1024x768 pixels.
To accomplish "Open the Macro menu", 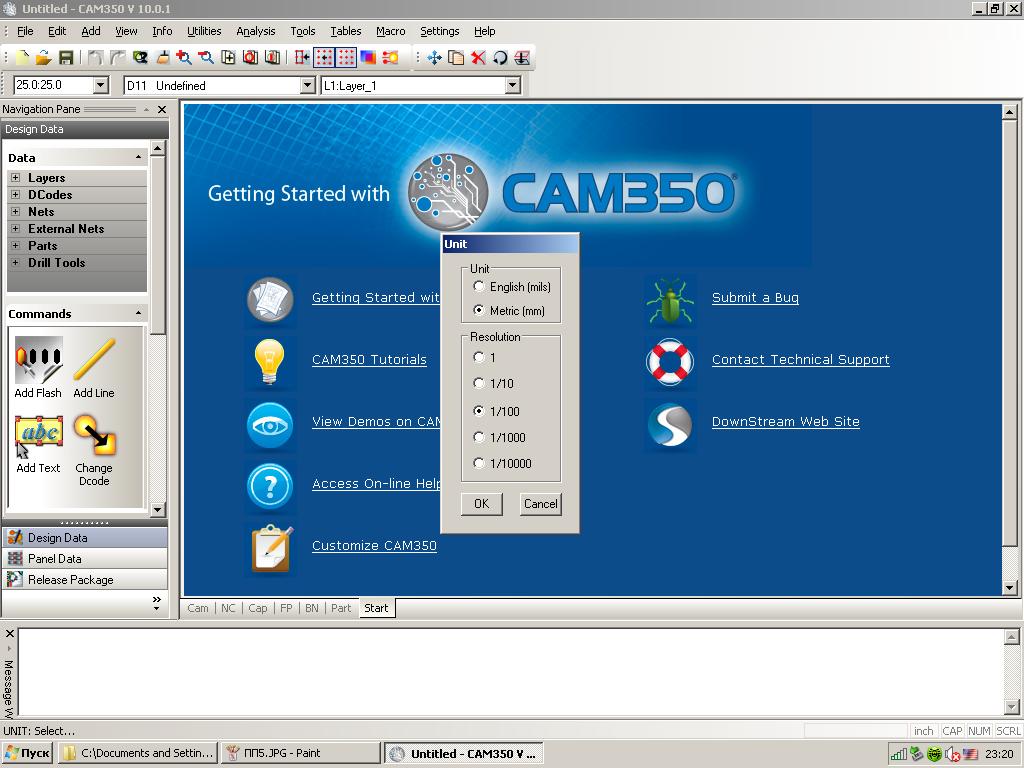I will (391, 31).
